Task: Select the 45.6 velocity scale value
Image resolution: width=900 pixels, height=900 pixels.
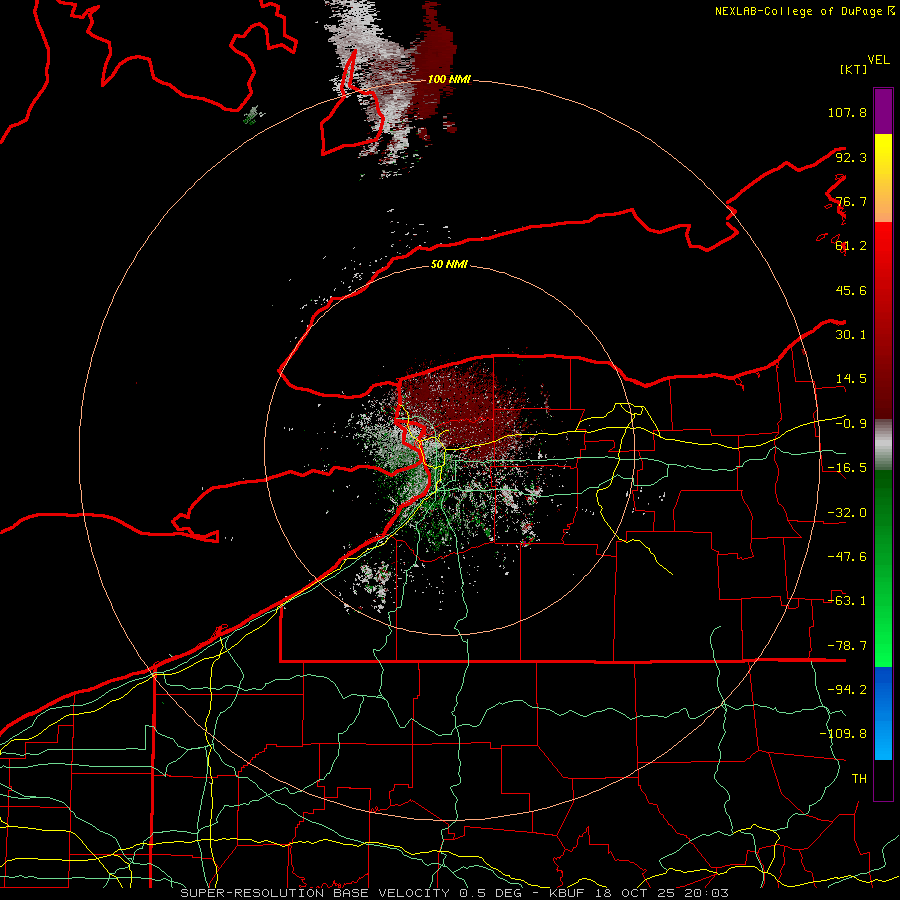Action: [851, 290]
